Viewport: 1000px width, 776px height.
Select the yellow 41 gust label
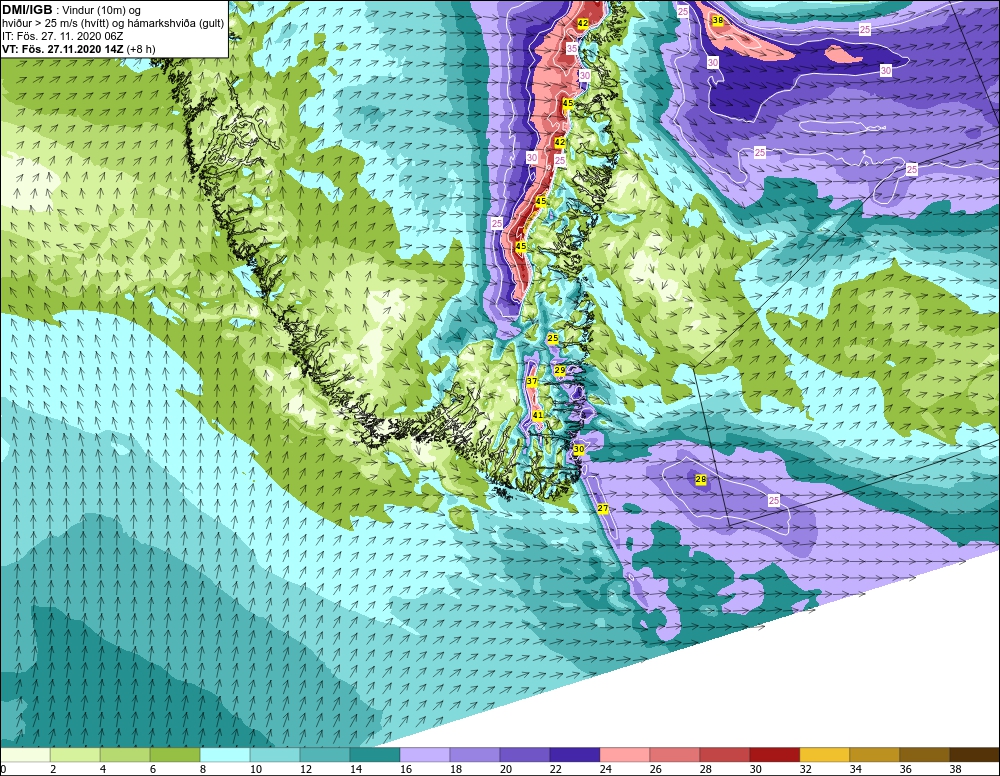(538, 415)
